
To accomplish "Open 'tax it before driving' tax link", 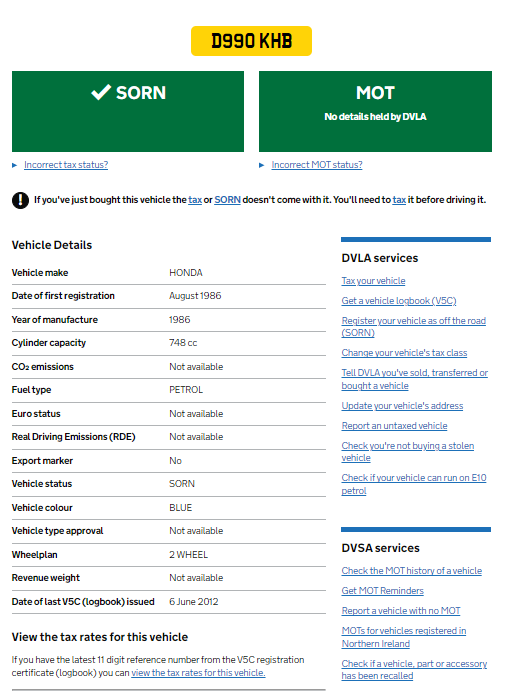I will (399, 200).
